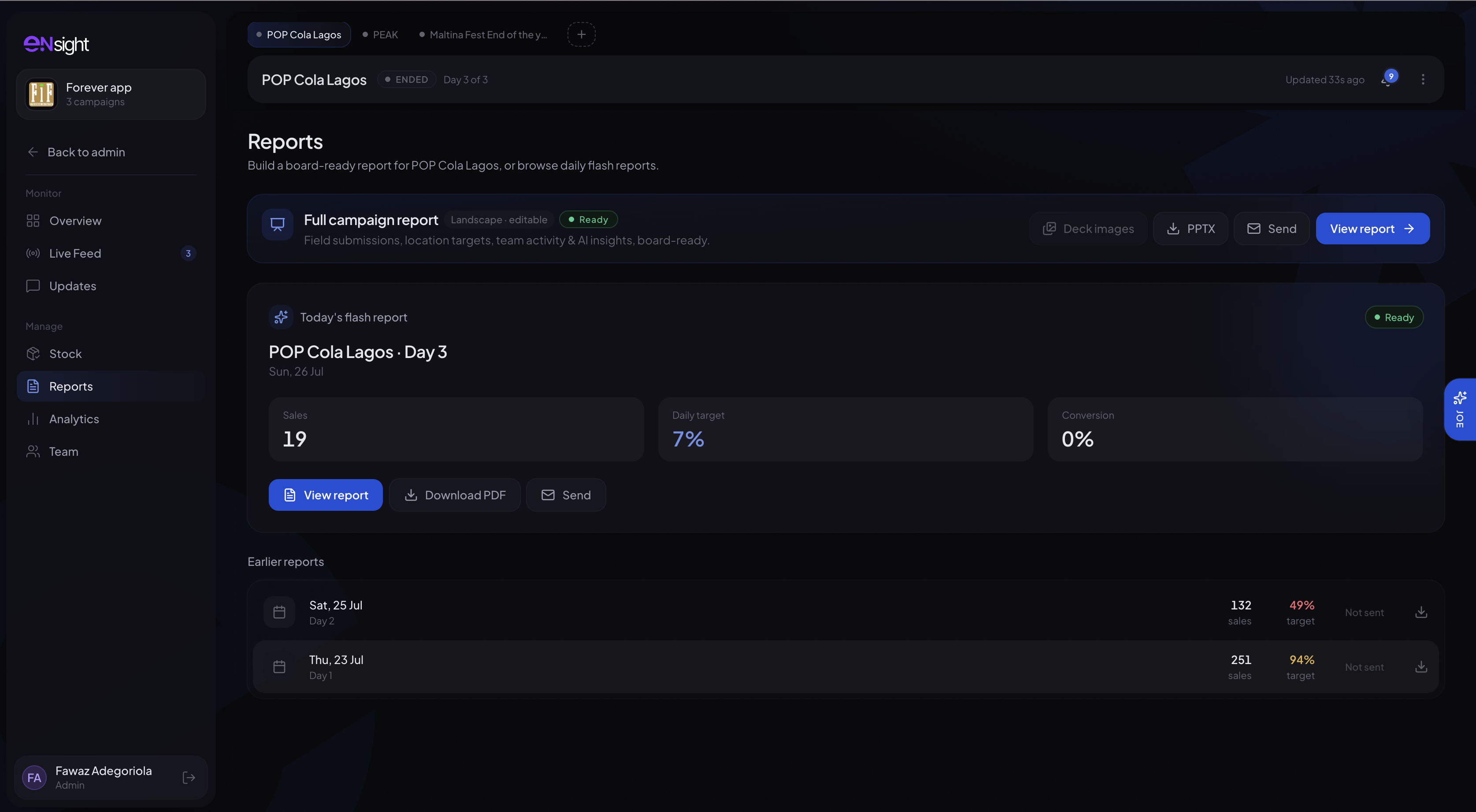
Task: Click the "Landscape · editable" tag
Action: point(498,219)
